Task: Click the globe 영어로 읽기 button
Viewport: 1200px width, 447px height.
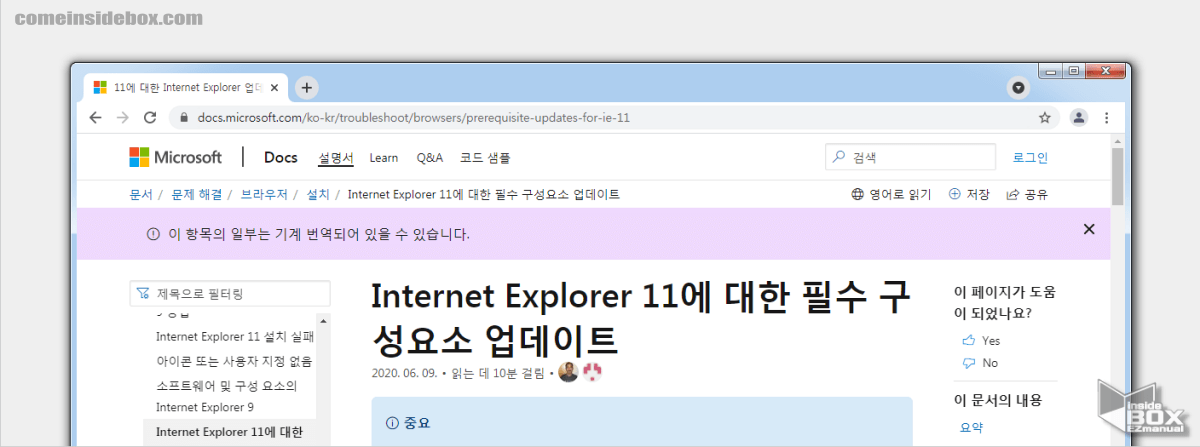Action: pos(891,194)
